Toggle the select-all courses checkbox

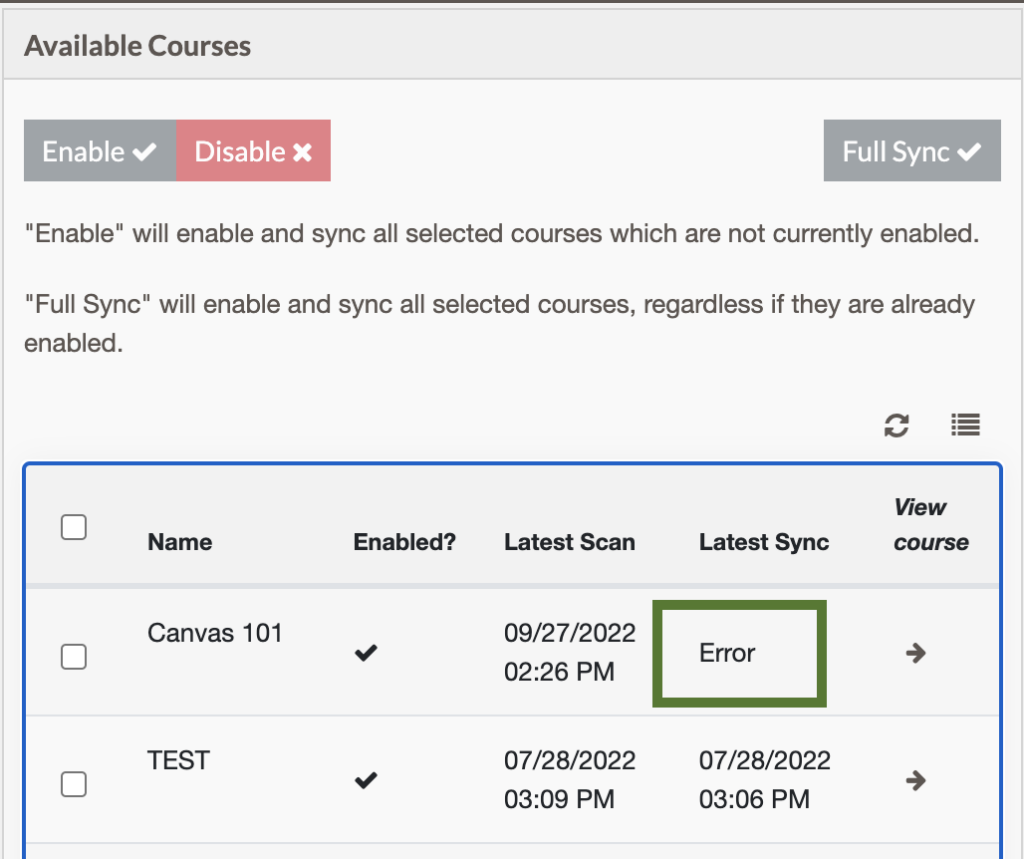(73, 527)
